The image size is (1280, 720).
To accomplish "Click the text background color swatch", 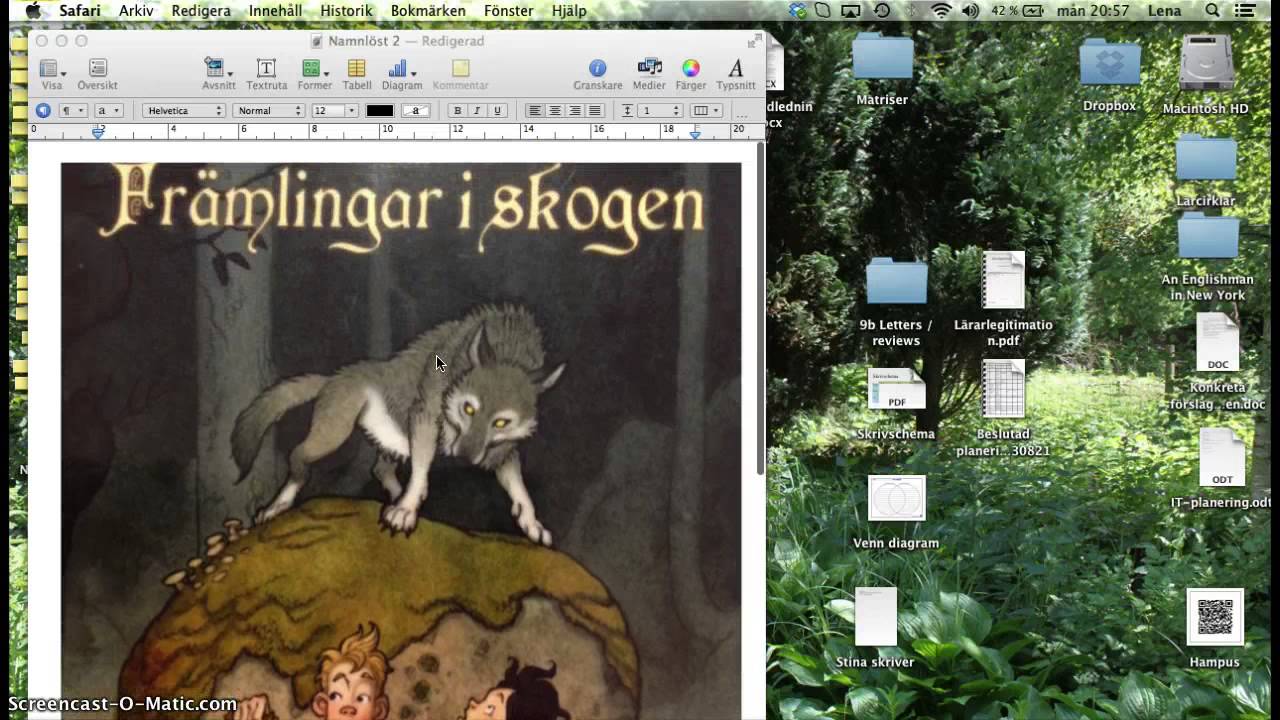I will (x=416, y=111).
